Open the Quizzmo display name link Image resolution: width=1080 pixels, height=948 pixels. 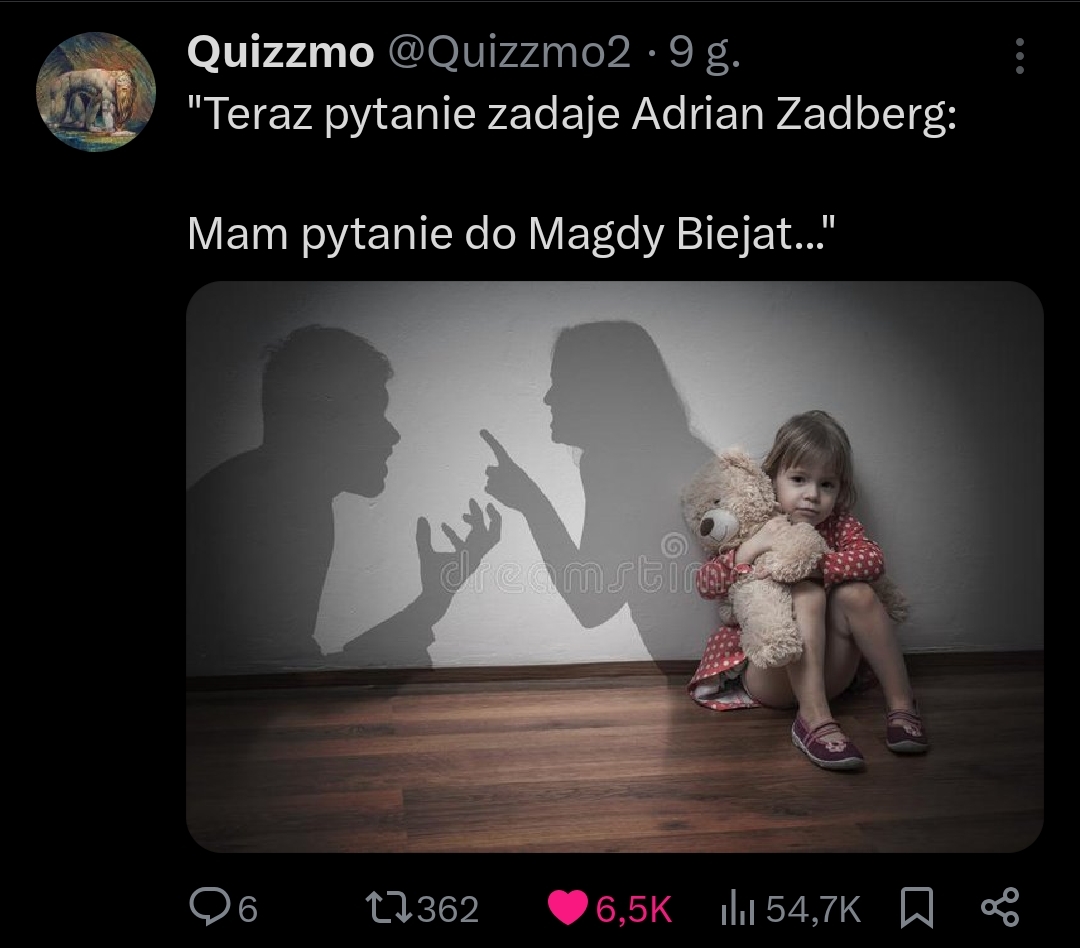click(280, 52)
